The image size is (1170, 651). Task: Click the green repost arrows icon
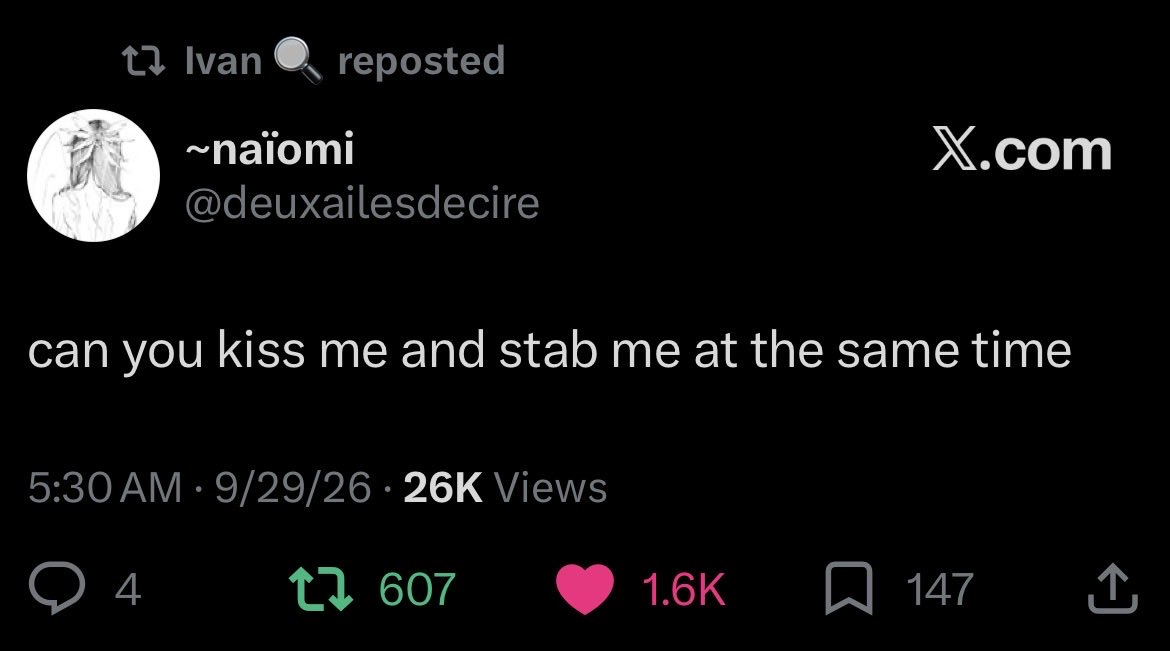coord(321,589)
